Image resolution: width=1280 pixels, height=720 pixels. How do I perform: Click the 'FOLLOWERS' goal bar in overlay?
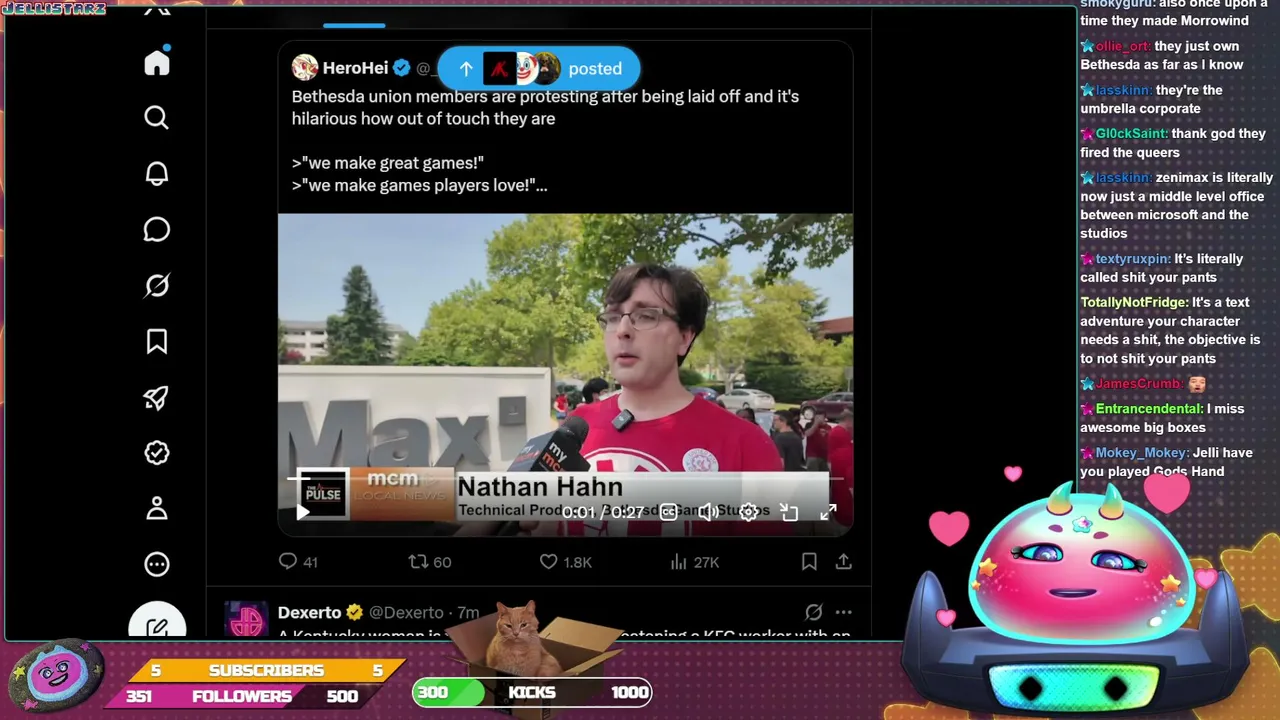point(242,696)
